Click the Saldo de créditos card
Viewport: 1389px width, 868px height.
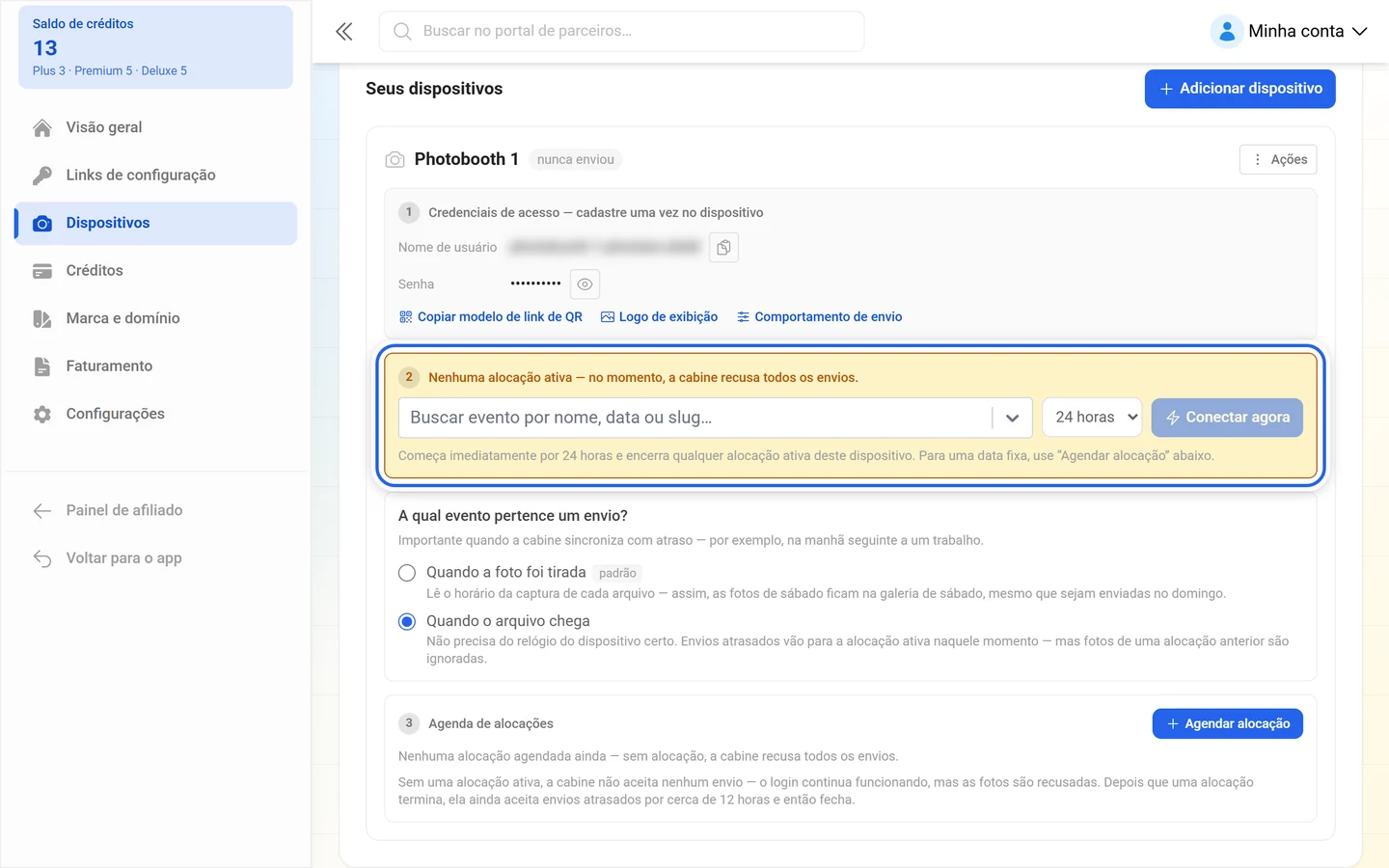(155, 47)
